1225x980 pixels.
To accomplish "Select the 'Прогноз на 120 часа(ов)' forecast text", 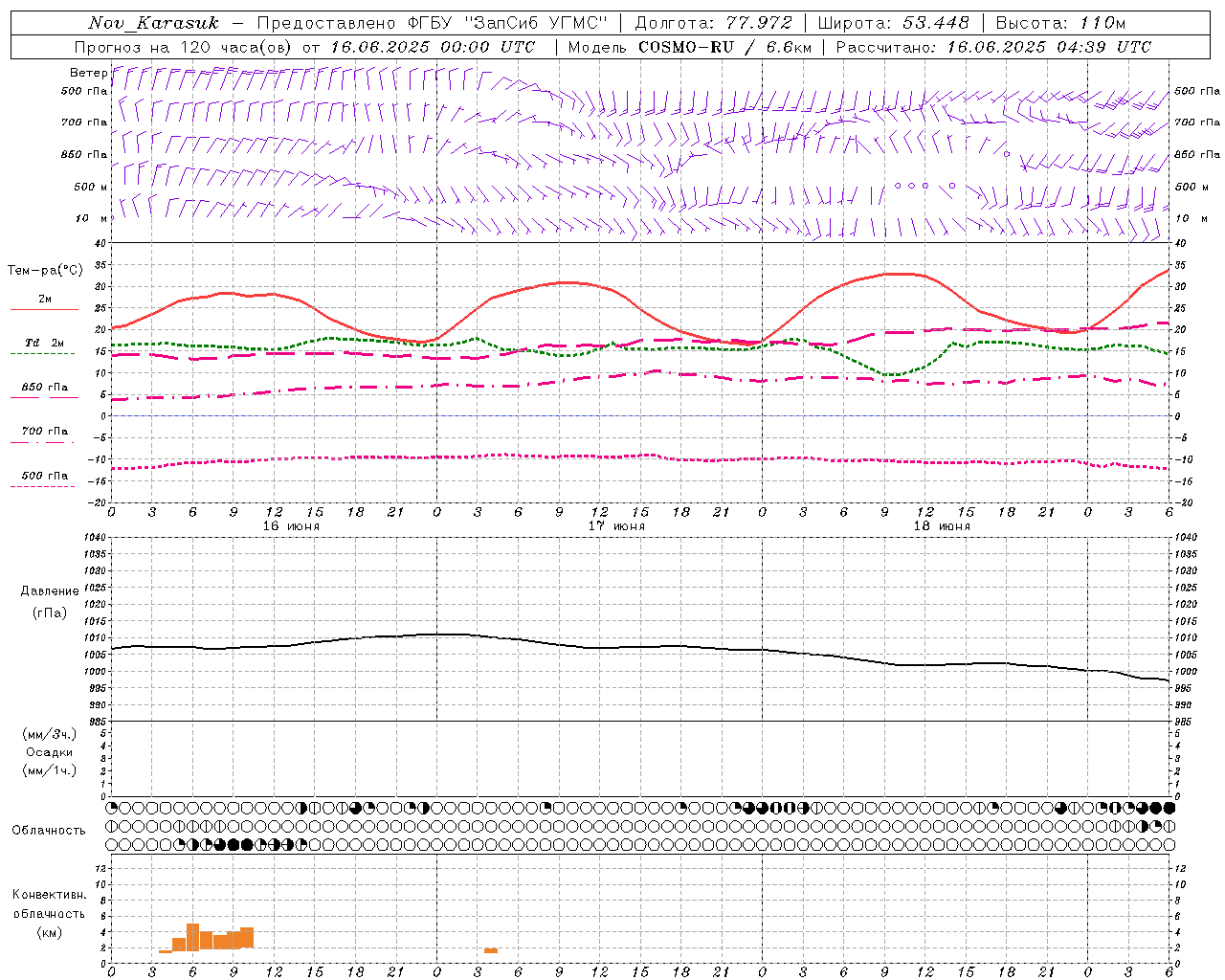I will 185,47.
